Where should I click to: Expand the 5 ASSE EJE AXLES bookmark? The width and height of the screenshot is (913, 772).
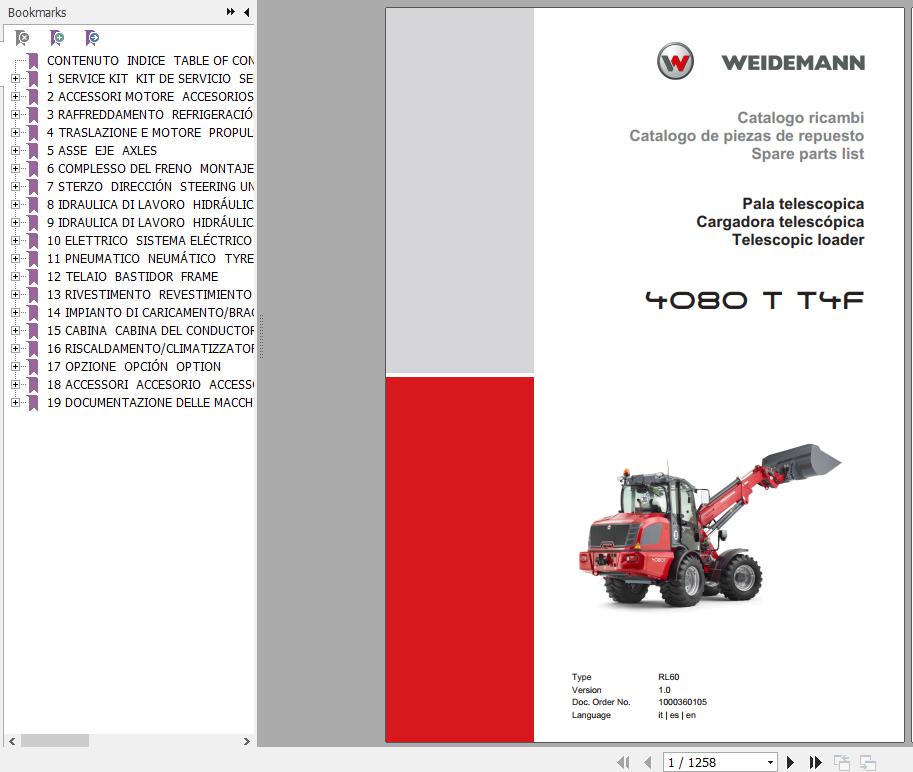point(15,151)
